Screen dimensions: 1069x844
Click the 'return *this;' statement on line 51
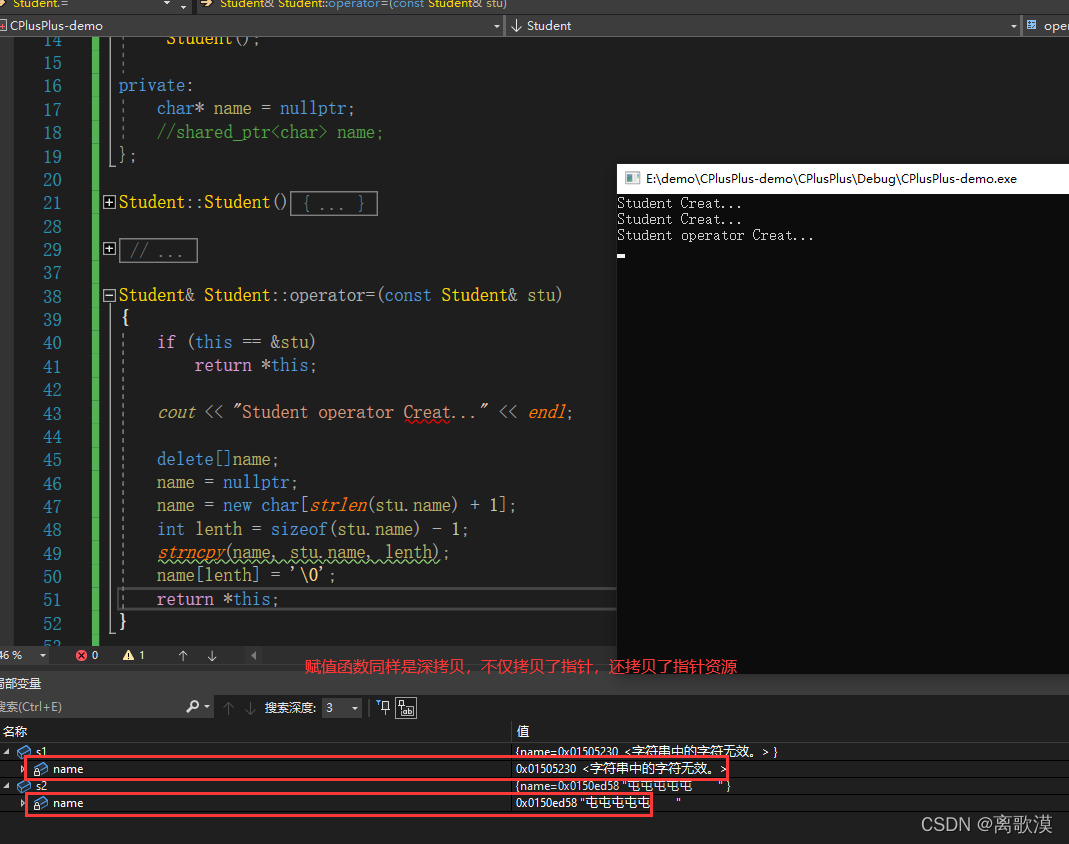217,599
